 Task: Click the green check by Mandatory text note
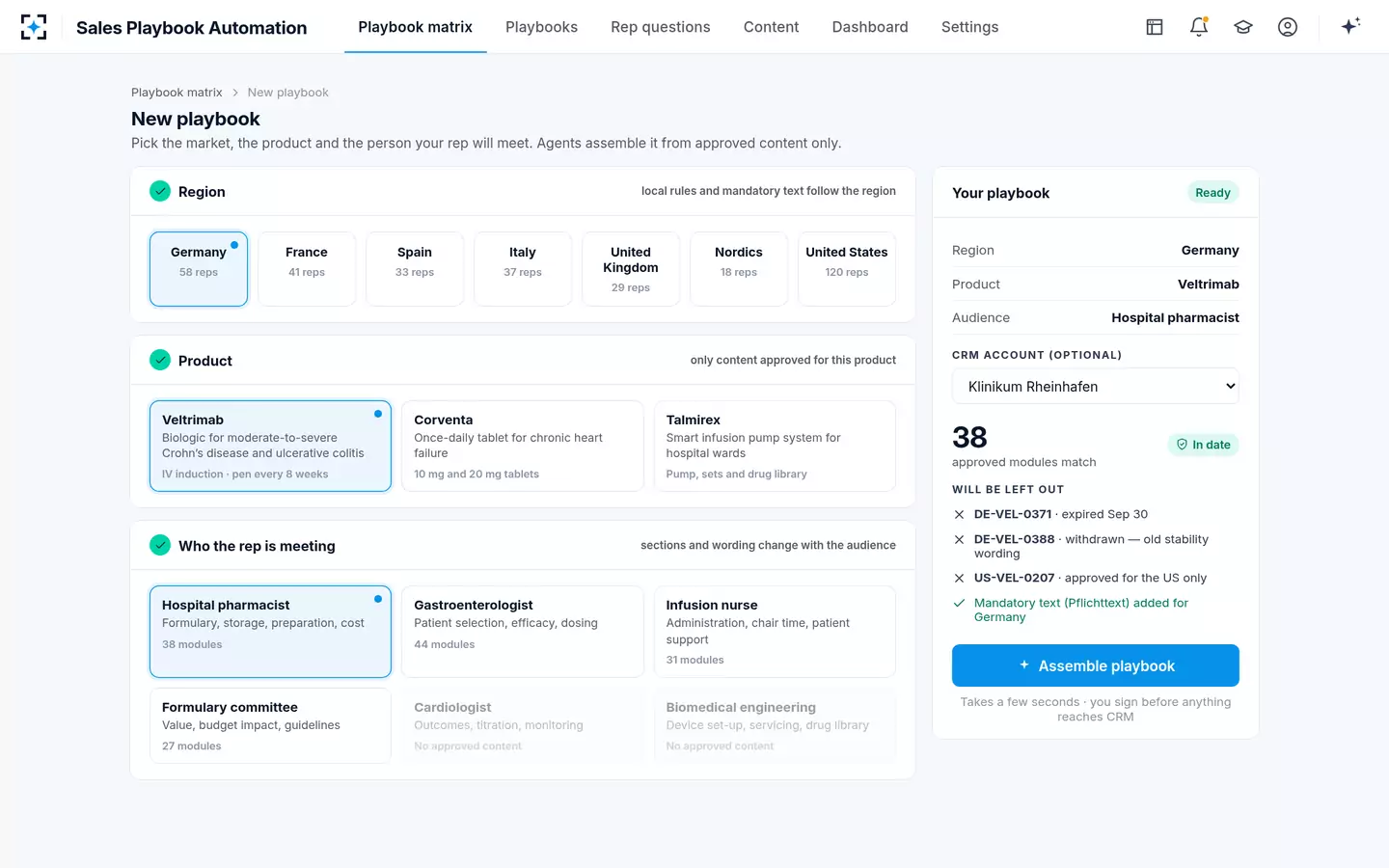(x=959, y=603)
